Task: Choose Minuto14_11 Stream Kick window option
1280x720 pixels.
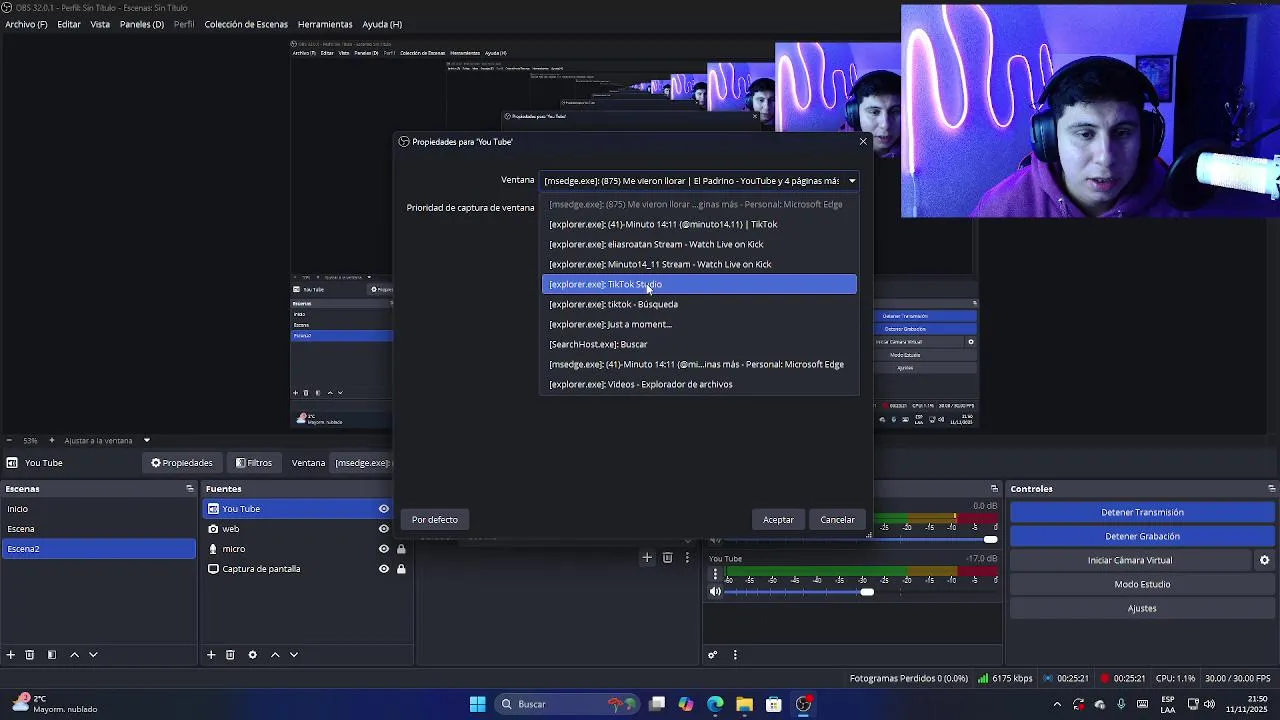Action: coord(699,264)
